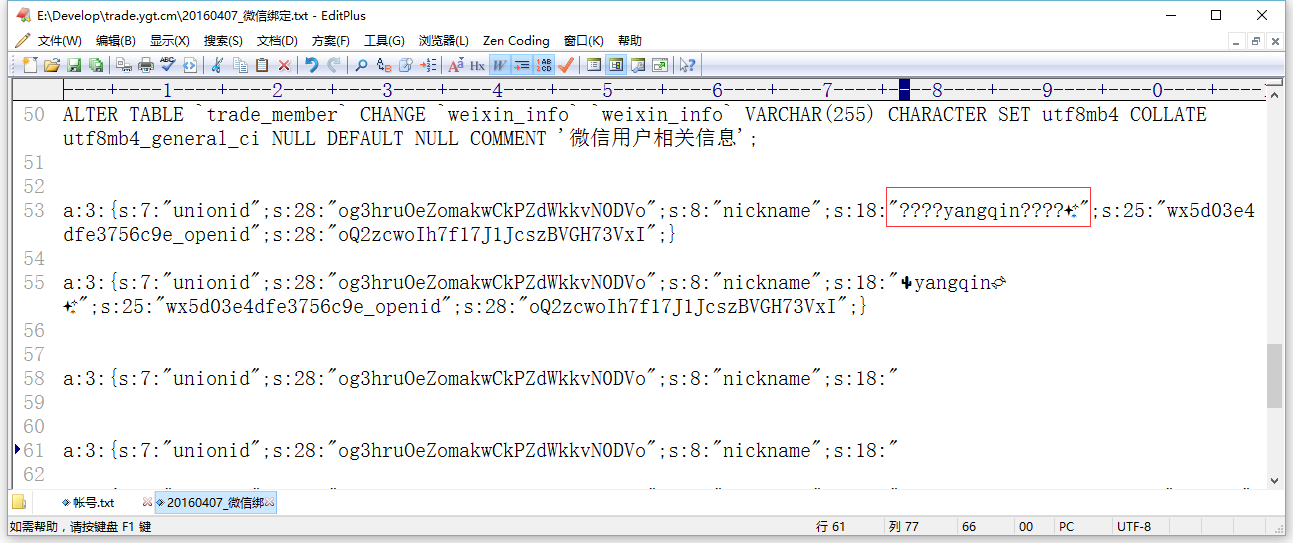This screenshot has height=543, width=1293.
Task: Click the PC line-ending indicator in the status bar
Action: [1067, 527]
